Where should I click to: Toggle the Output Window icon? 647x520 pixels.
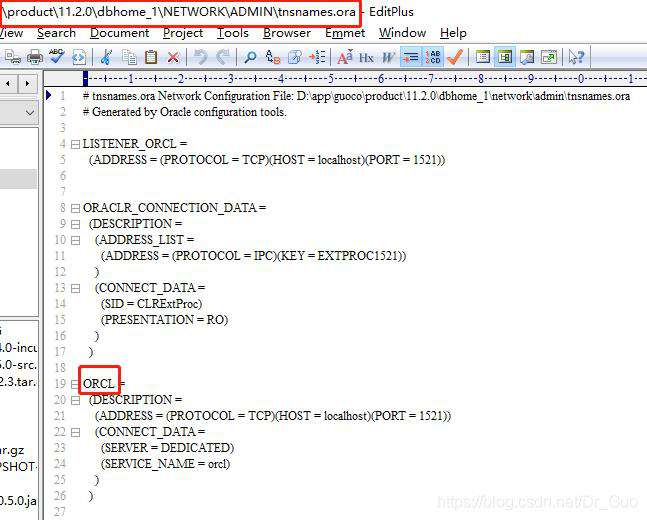527,57
